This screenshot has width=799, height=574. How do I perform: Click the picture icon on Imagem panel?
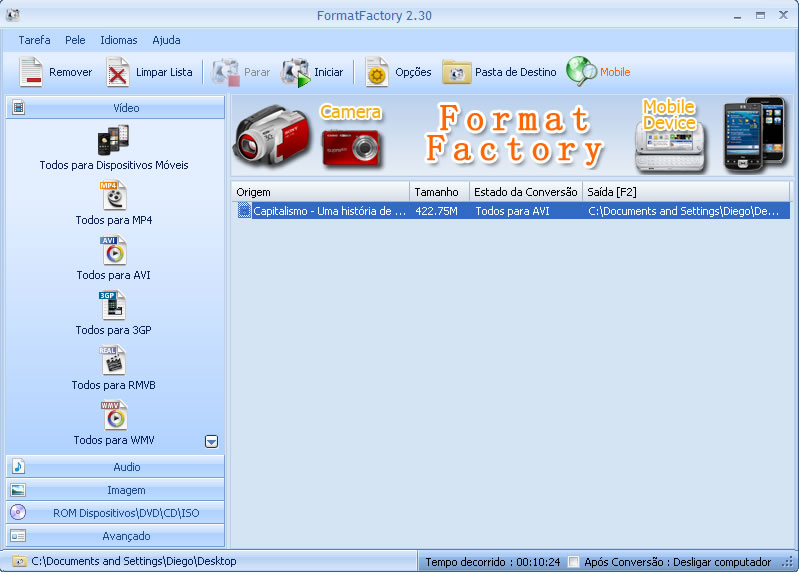click(18, 490)
